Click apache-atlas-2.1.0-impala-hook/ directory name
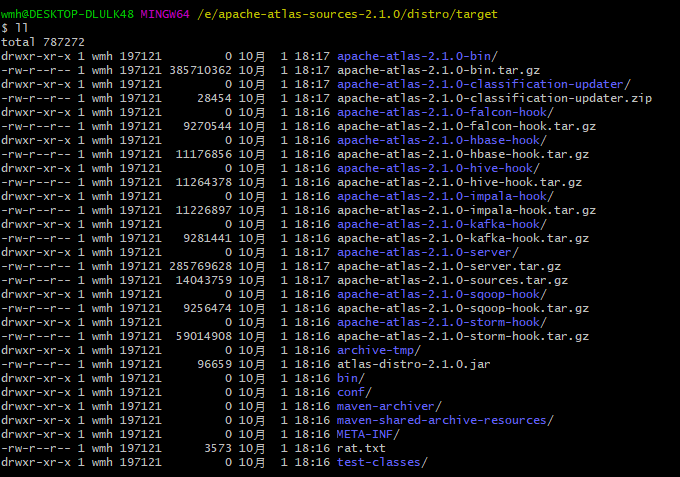Viewport: 680px width, 477px height. 445,196
